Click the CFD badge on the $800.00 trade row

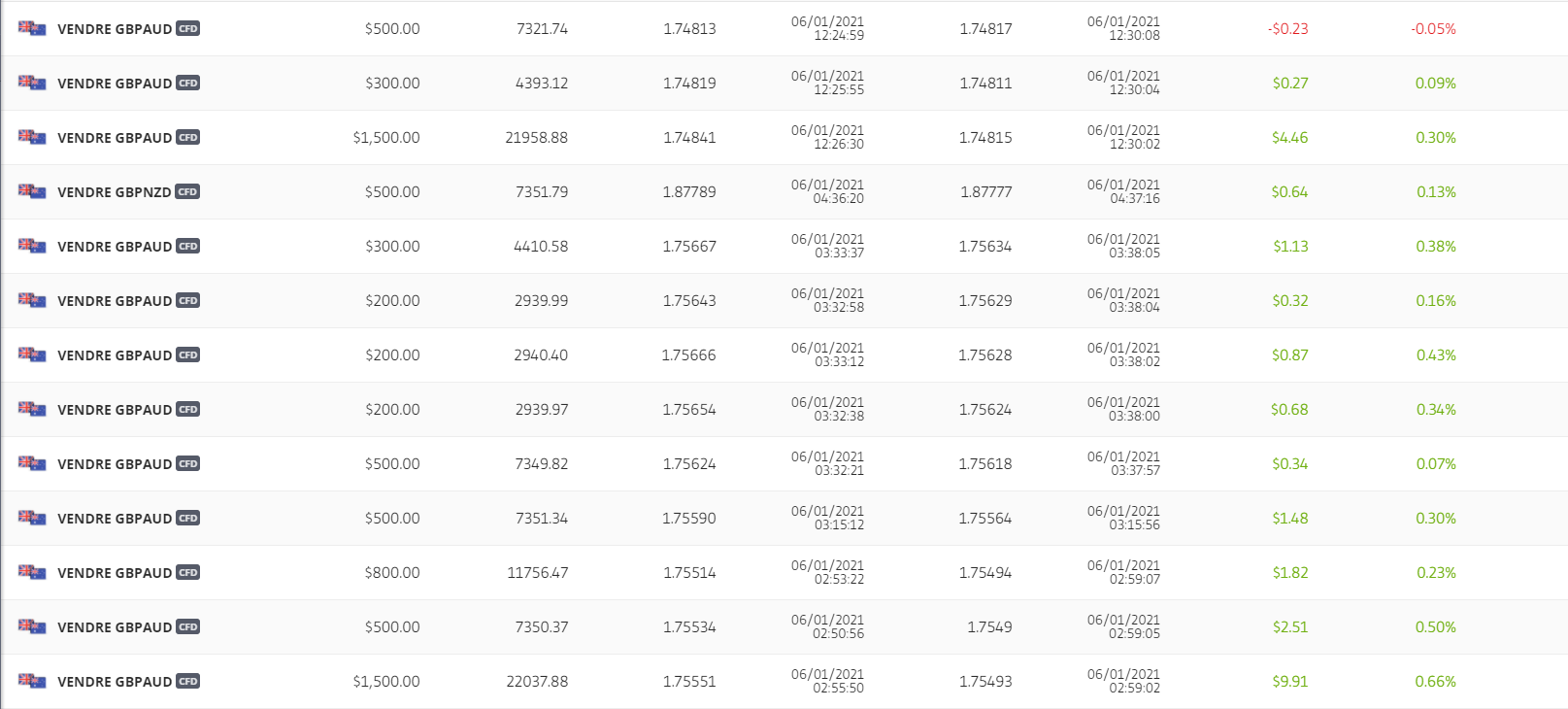pyautogui.click(x=188, y=573)
